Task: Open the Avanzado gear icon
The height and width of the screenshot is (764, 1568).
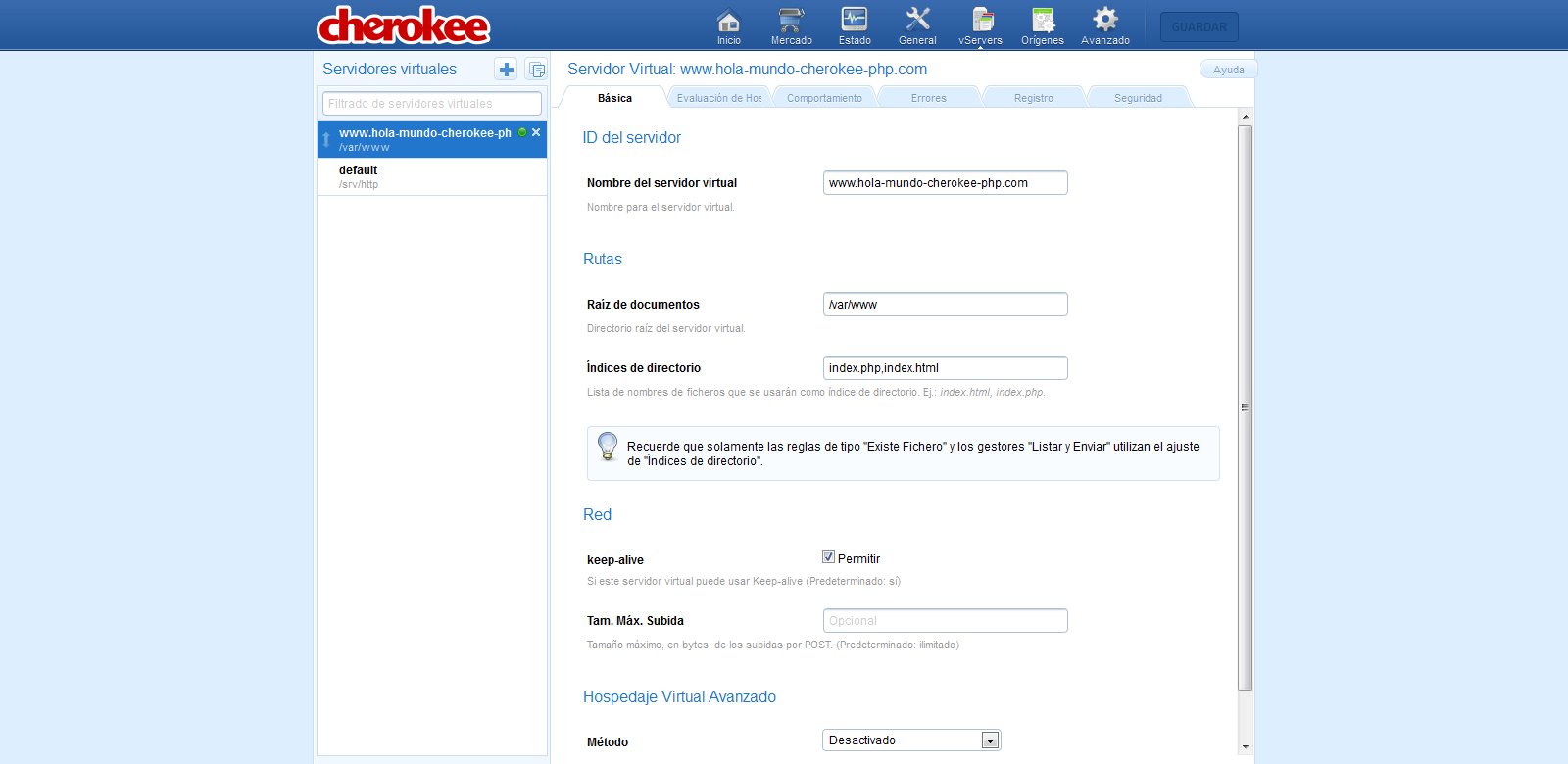Action: coord(1105,25)
